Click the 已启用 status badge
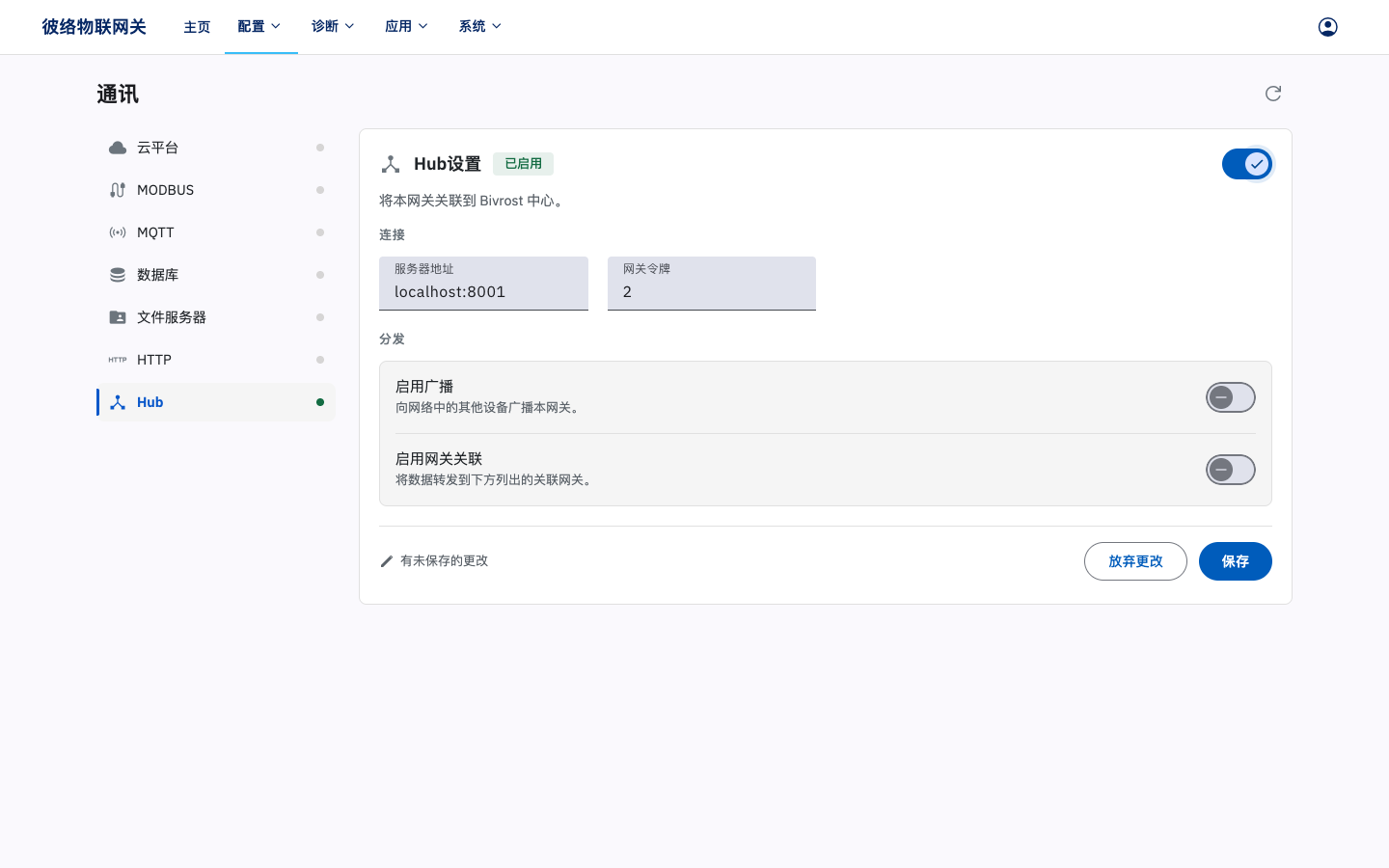1389x868 pixels. 523,164
